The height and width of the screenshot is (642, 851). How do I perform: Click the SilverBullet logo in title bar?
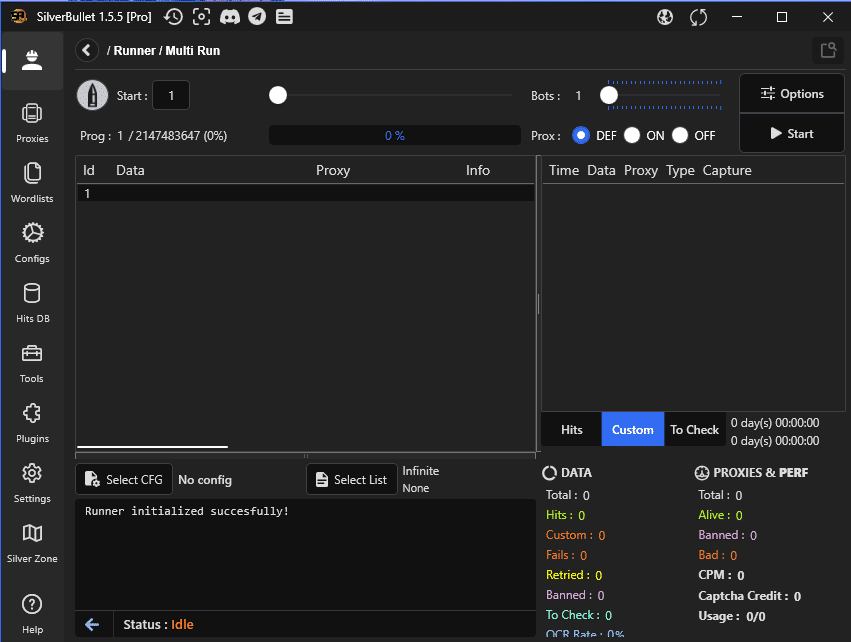[x=19, y=17]
